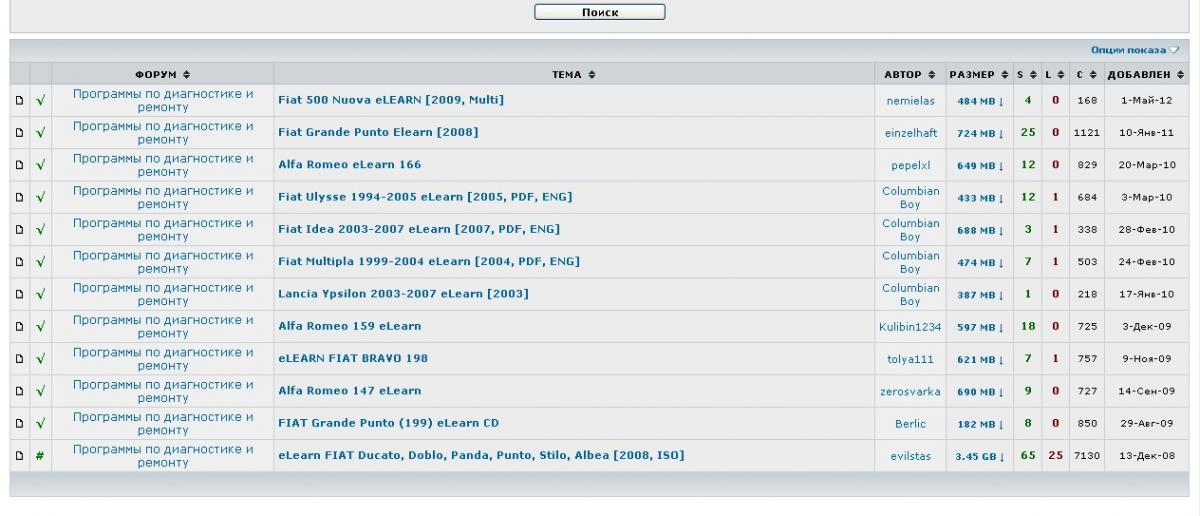The height and width of the screenshot is (516, 1200).
Task: Open author profile tolya111
Action: (x=910, y=359)
